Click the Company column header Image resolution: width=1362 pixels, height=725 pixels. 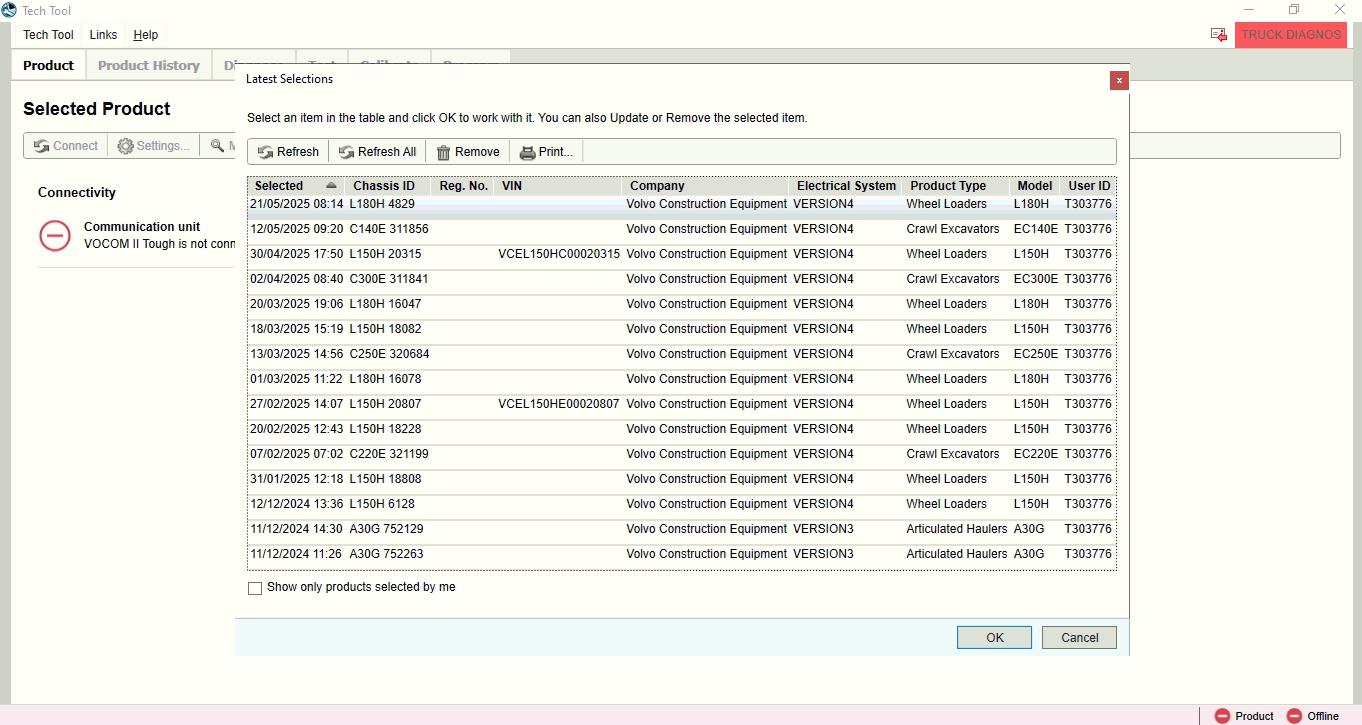706,186
